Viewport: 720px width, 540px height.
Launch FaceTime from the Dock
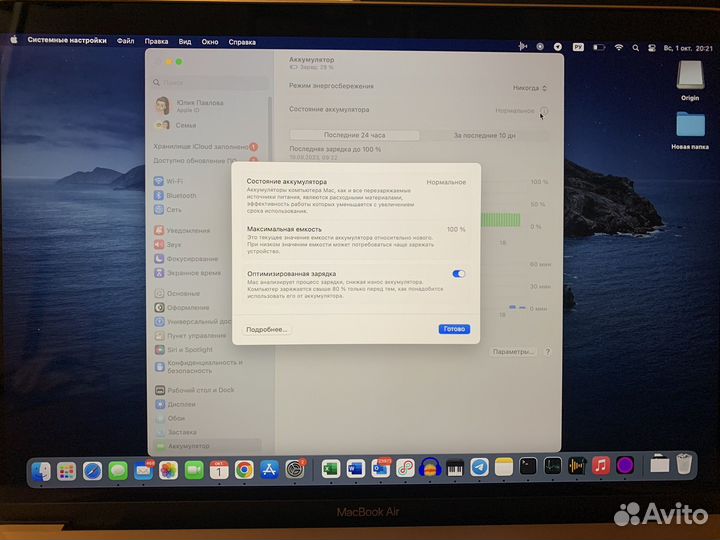tap(194, 470)
